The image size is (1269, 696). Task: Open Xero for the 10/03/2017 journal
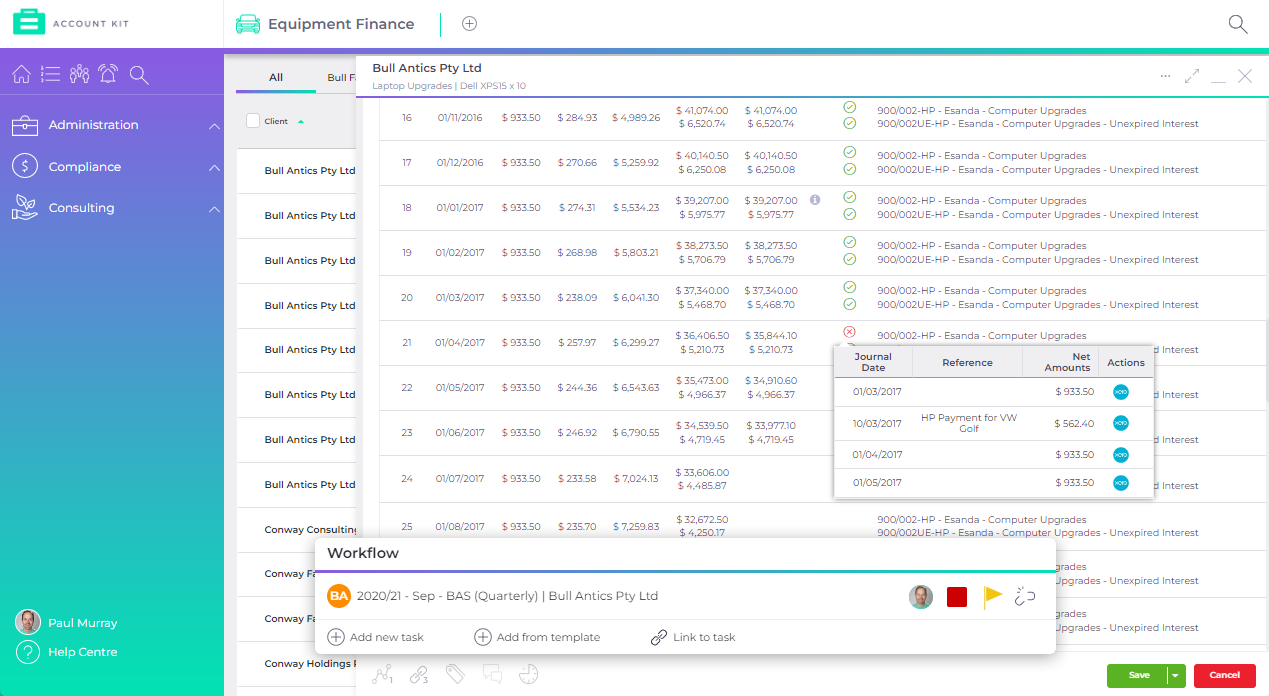tap(1121, 423)
